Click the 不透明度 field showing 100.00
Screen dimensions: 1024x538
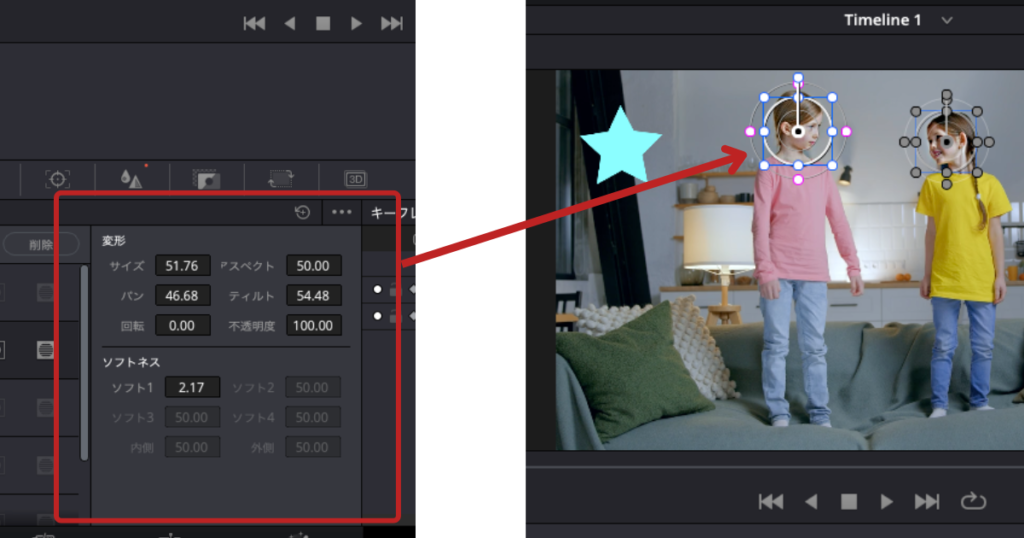coord(313,325)
